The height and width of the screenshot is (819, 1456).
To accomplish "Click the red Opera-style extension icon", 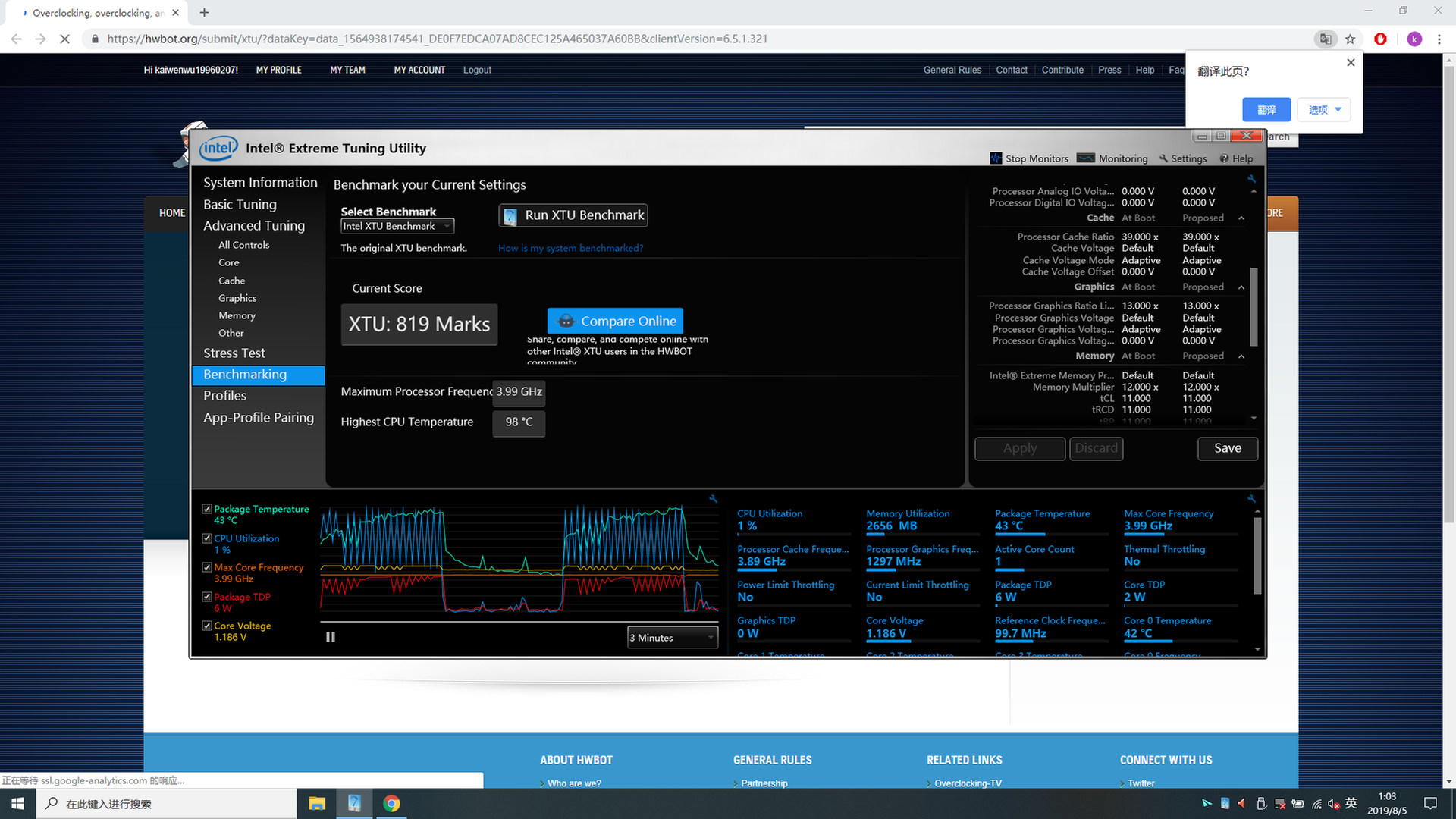I will [x=1380, y=39].
